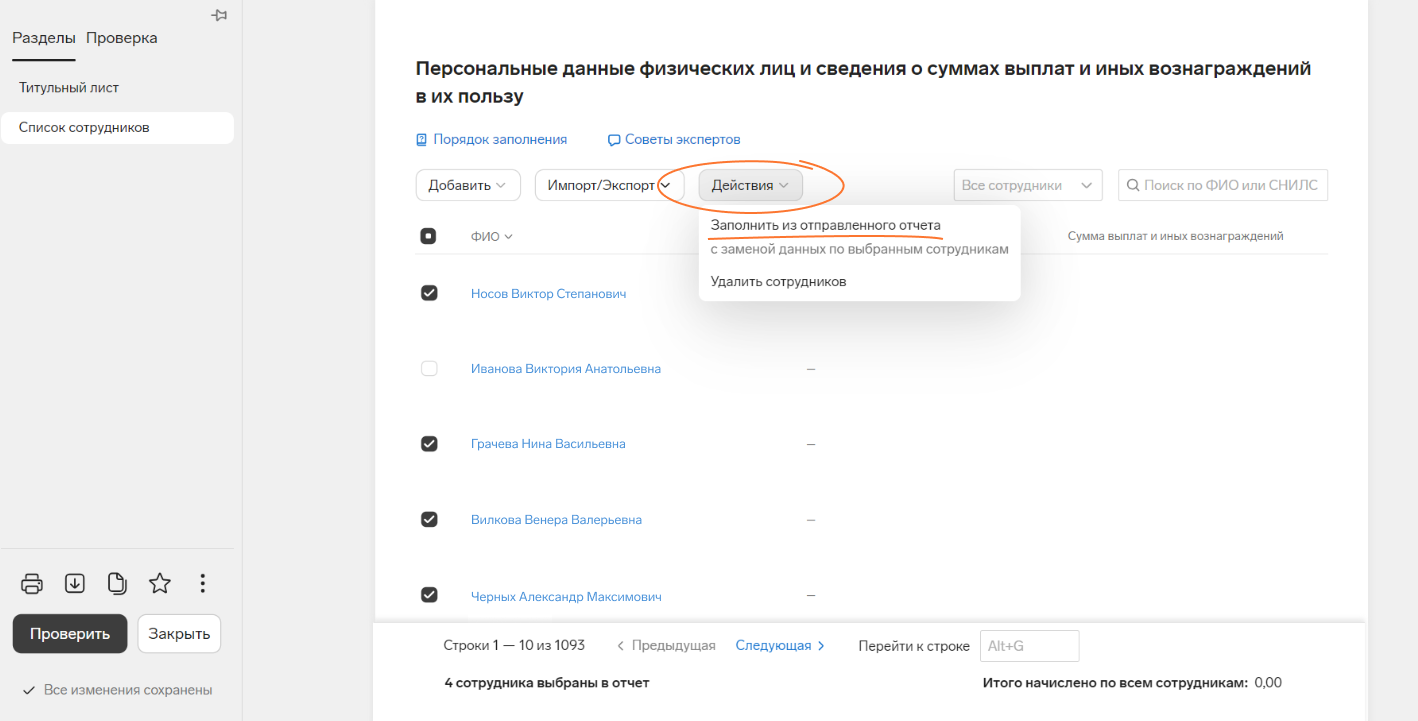This screenshot has width=1418, height=721.
Task: Open the Добавить dropdown
Action: (x=468, y=185)
